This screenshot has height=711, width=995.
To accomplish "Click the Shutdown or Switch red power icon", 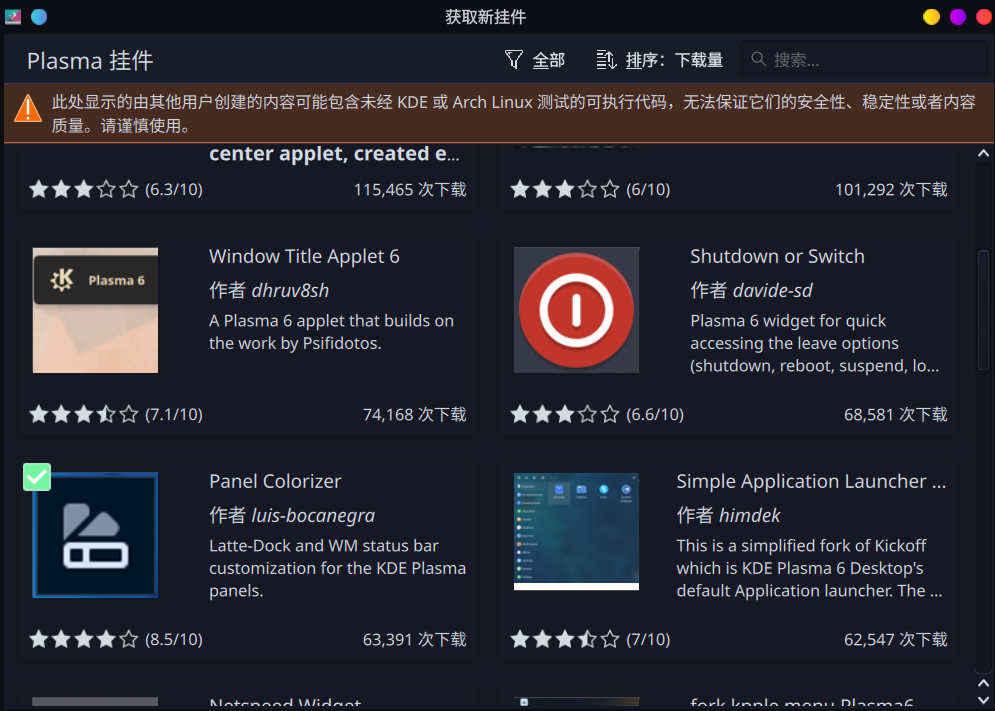I will (x=576, y=310).
